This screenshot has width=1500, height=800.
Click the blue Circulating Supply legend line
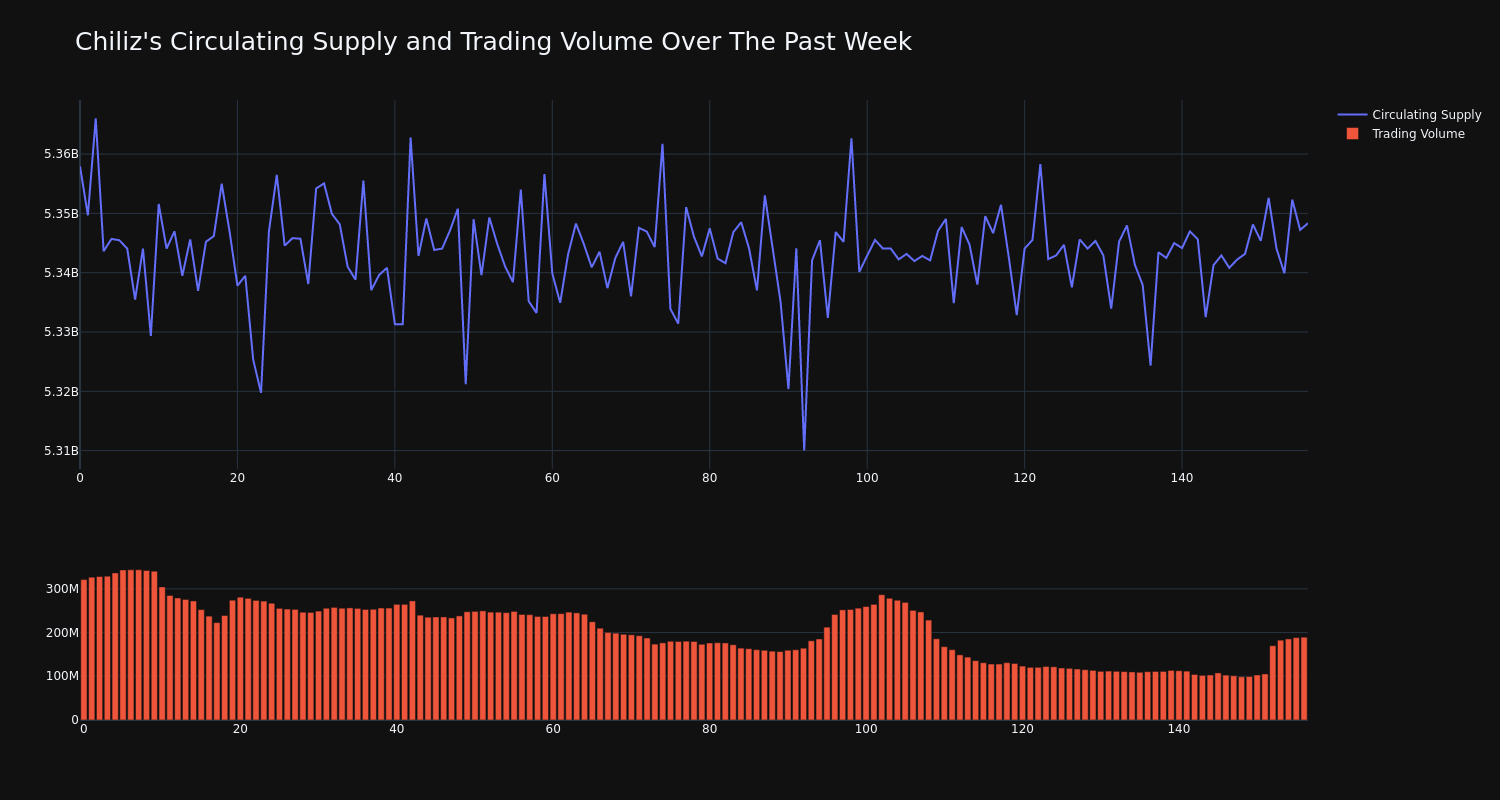(1352, 115)
